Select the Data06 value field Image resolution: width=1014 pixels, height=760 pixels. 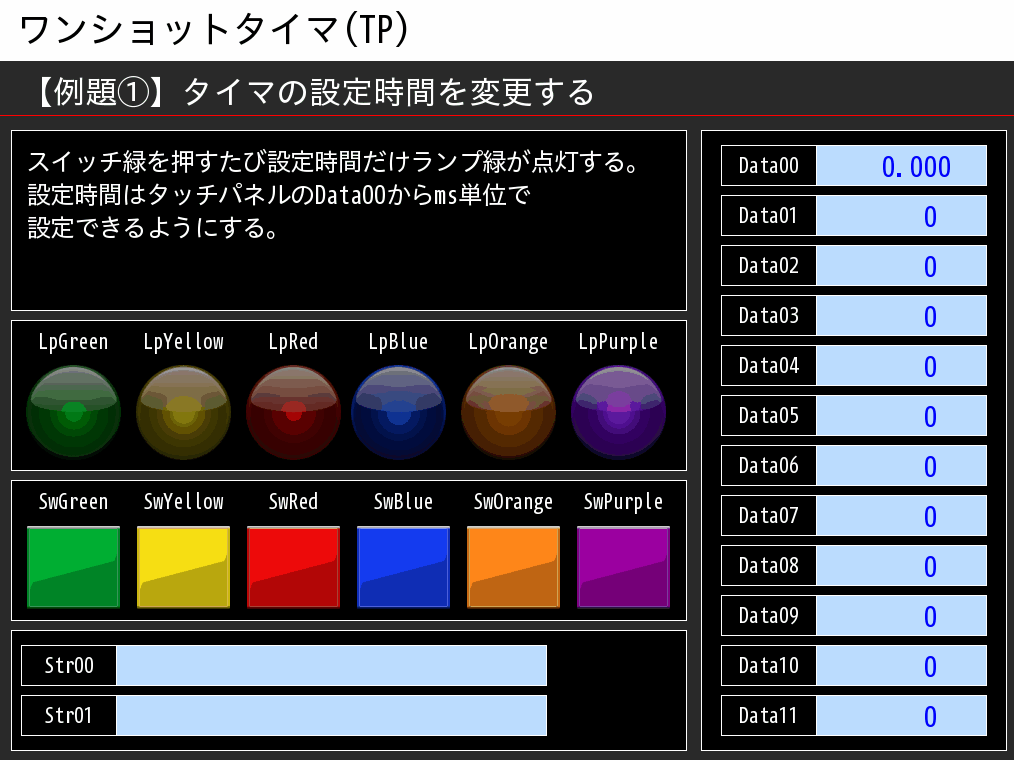pyautogui.click(x=901, y=465)
